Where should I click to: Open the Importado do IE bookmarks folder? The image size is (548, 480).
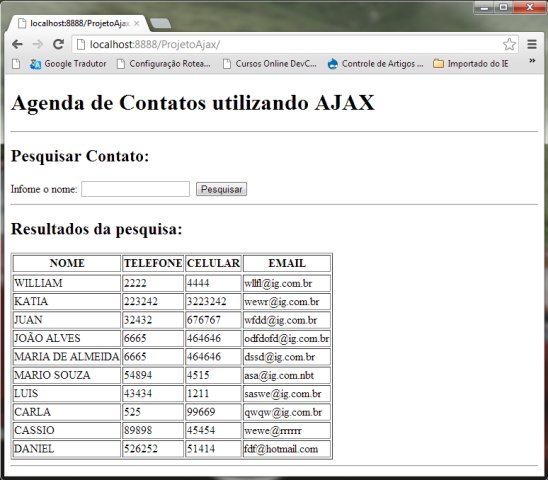[x=471, y=64]
